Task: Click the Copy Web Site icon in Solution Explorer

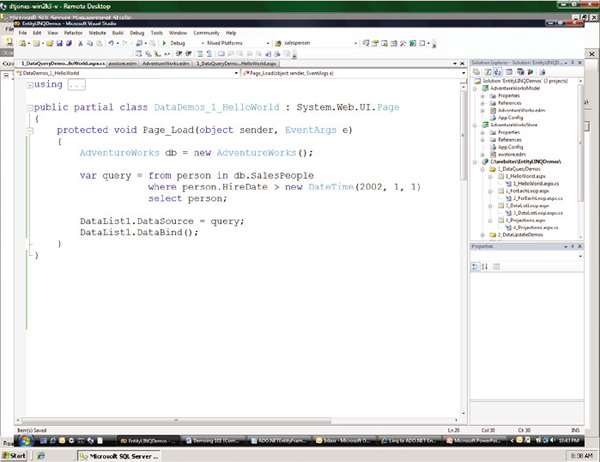Action: pos(520,72)
